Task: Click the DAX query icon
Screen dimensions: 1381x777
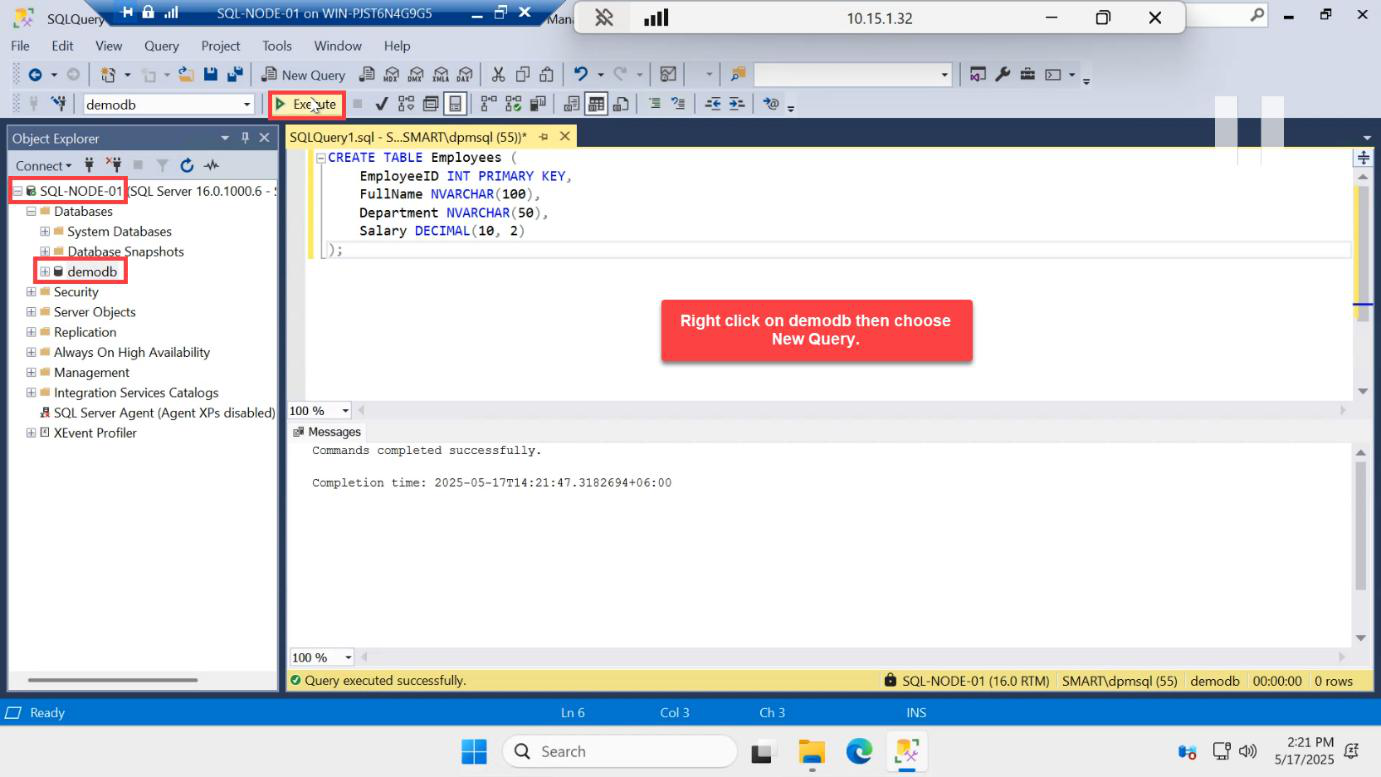Action: click(x=464, y=74)
